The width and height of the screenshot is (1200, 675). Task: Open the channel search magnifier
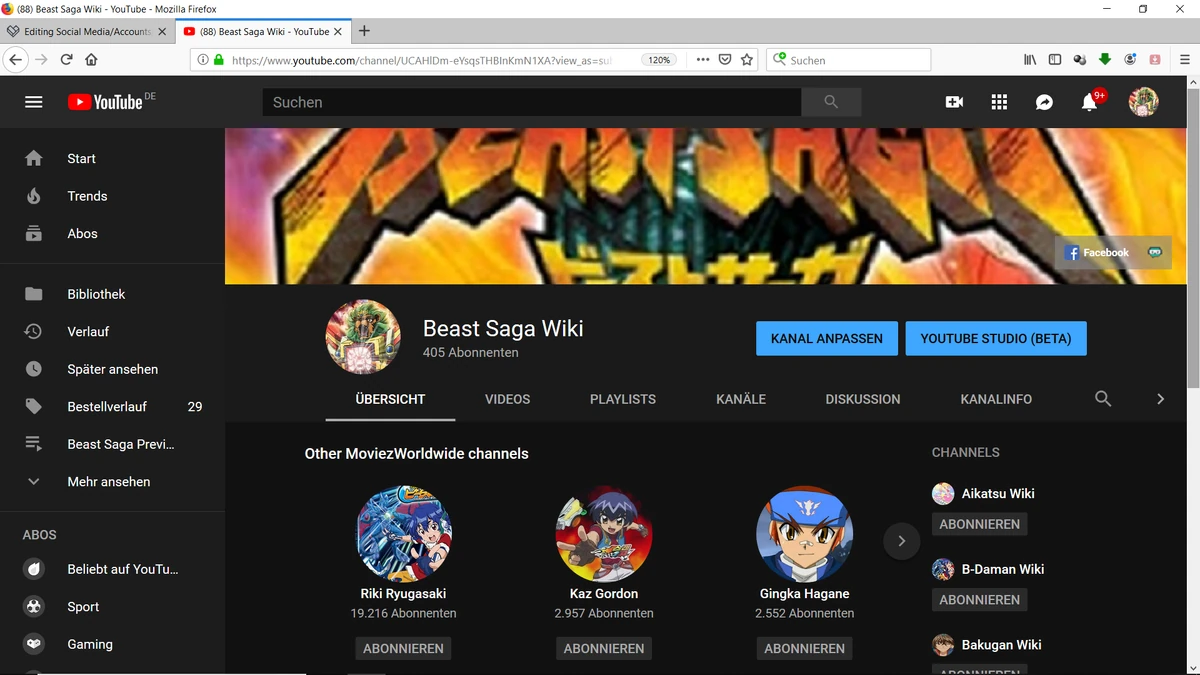1102,398
